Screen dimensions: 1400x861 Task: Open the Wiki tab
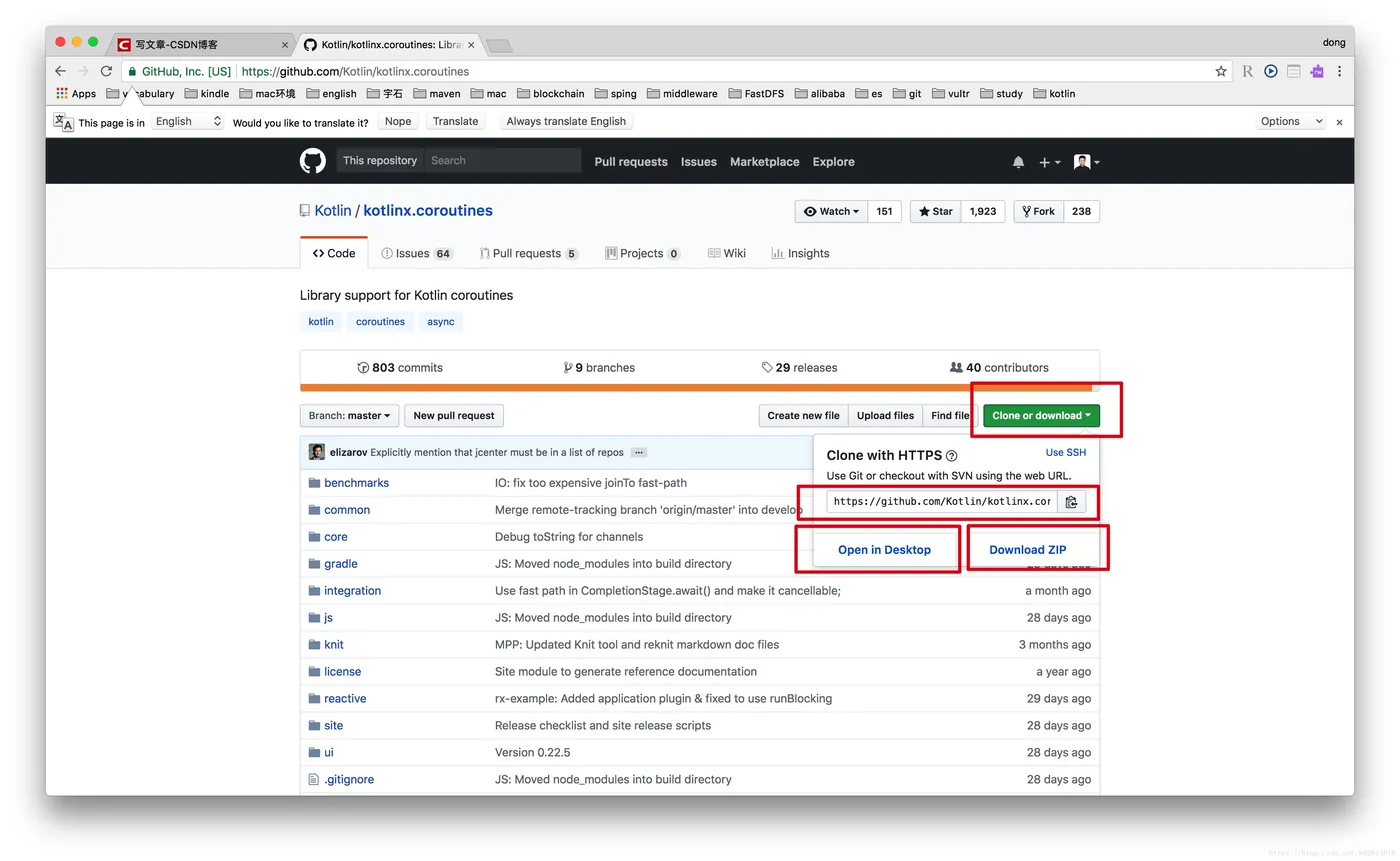point(727,253)
